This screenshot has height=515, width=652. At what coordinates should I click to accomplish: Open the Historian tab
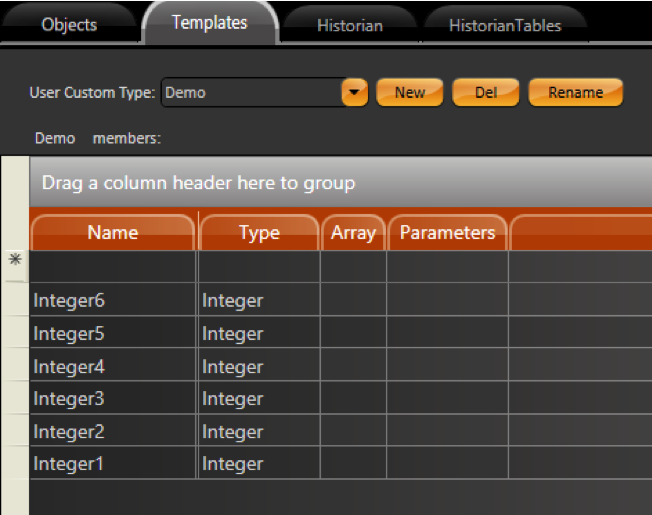349,25
